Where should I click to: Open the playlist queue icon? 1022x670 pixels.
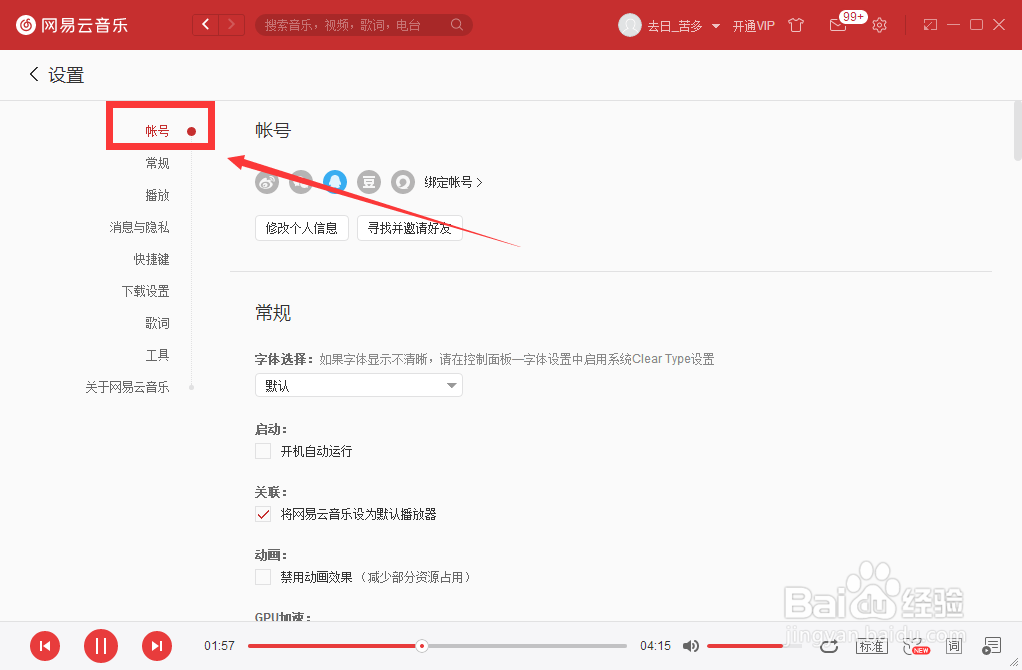pos(991,646)
